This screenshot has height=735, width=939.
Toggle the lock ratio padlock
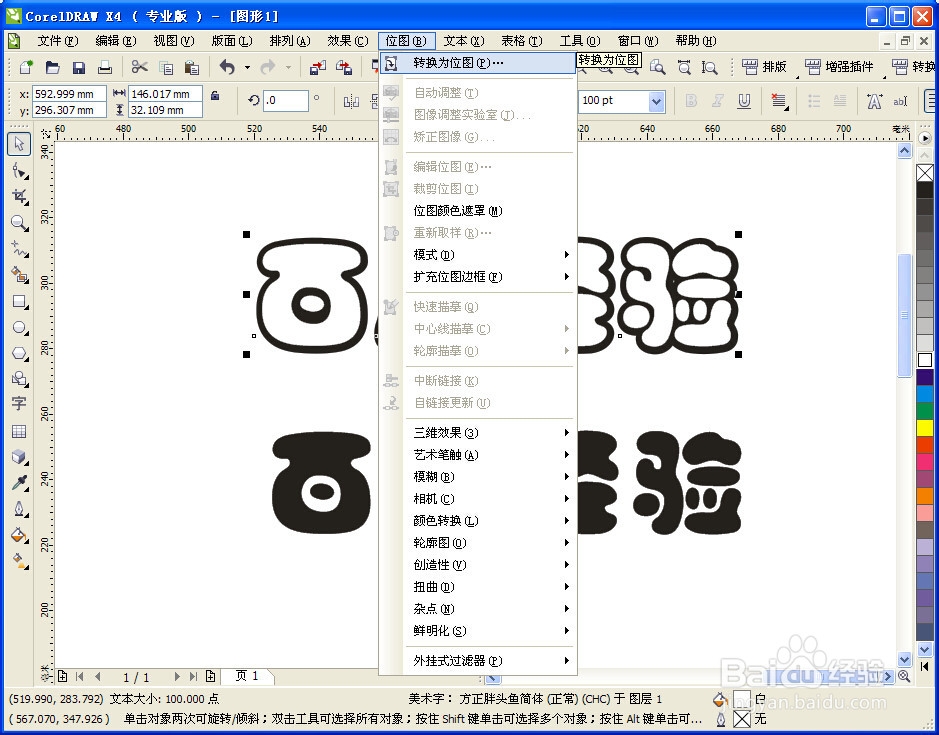tap(214, 95)
